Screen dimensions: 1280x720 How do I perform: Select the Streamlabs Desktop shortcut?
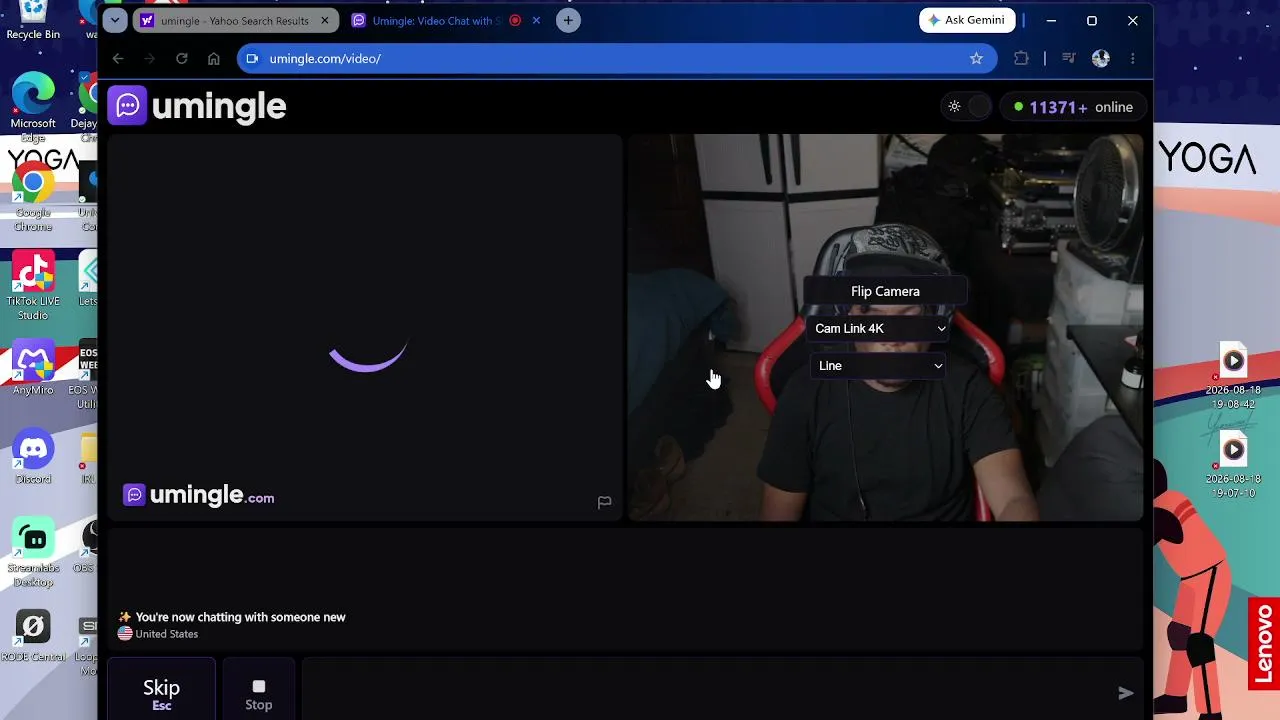tap(33, 552)
